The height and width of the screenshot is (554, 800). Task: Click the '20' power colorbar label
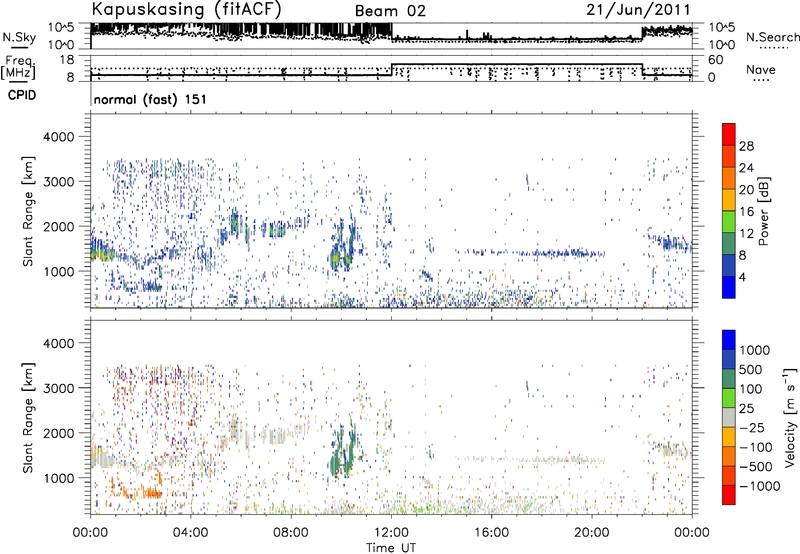[746, 190]
